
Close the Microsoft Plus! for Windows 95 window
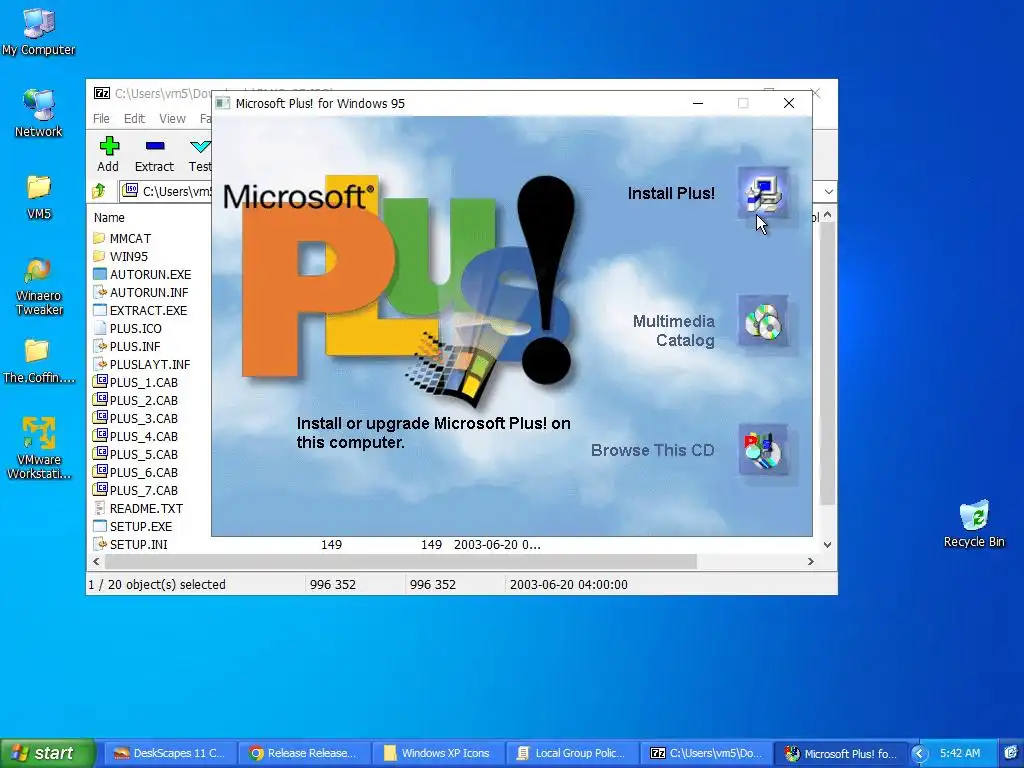[x=789, y=103]
